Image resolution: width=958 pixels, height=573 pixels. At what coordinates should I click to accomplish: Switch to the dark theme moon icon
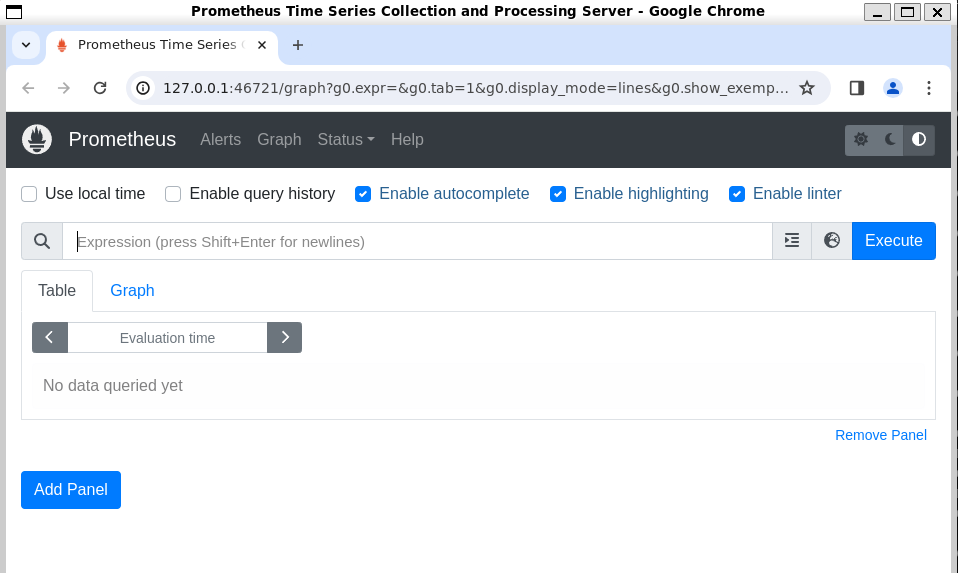pos(890,140)
